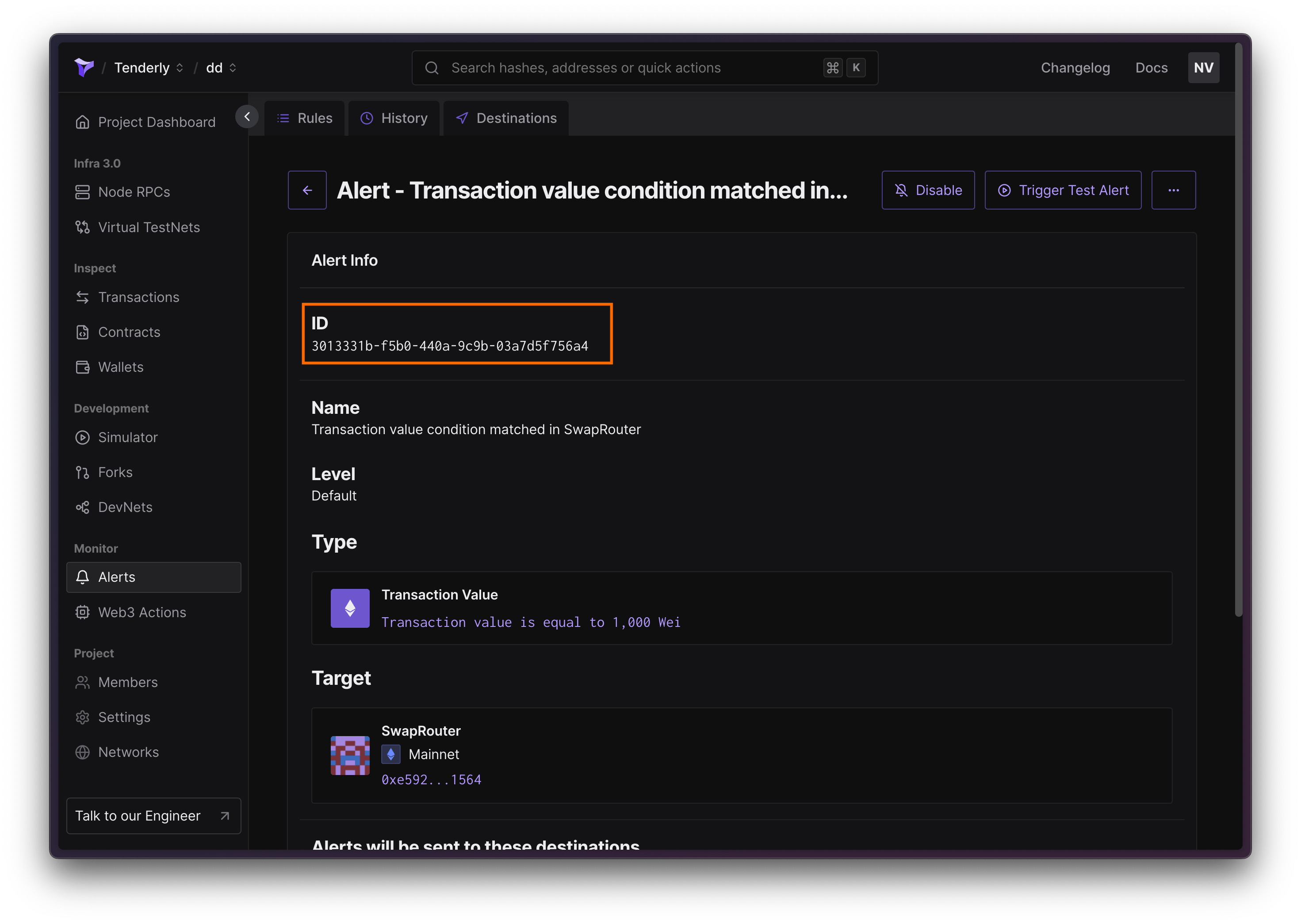Click the Ethereum Transaction Value icon
This screenshot has height=924, width=1301.
(350, 607)
